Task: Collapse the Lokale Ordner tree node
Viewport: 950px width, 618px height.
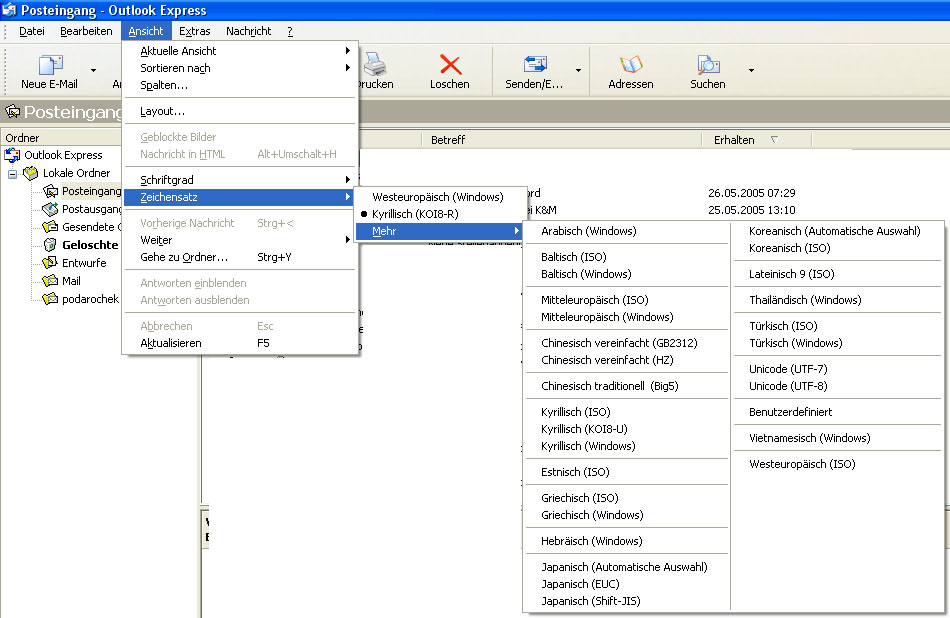Action: (x=12, y=174)
